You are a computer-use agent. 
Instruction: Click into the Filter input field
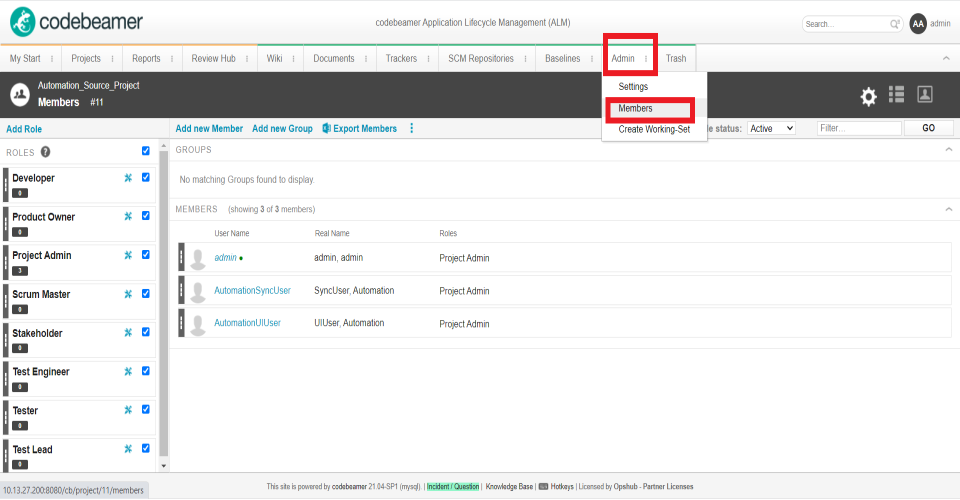[857, 128]
